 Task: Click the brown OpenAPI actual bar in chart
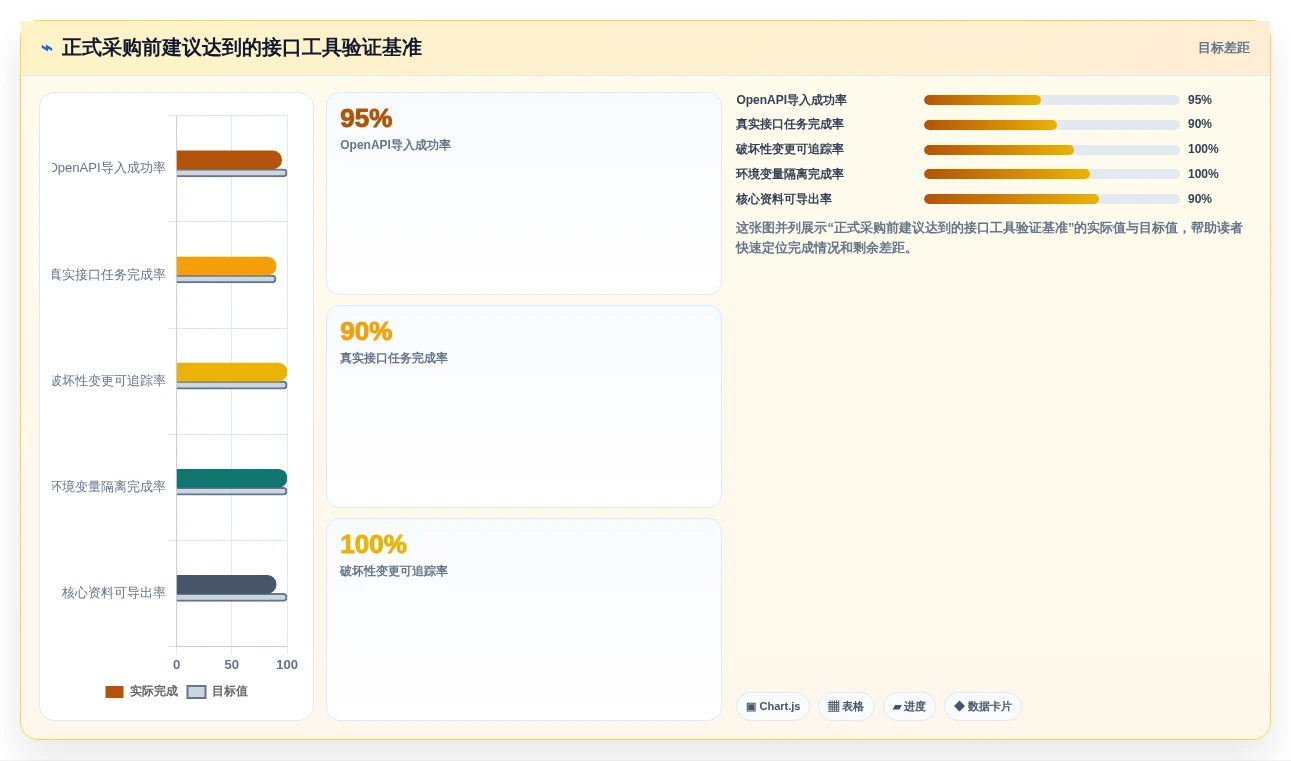pyautogui.click(x=229, y=160)
